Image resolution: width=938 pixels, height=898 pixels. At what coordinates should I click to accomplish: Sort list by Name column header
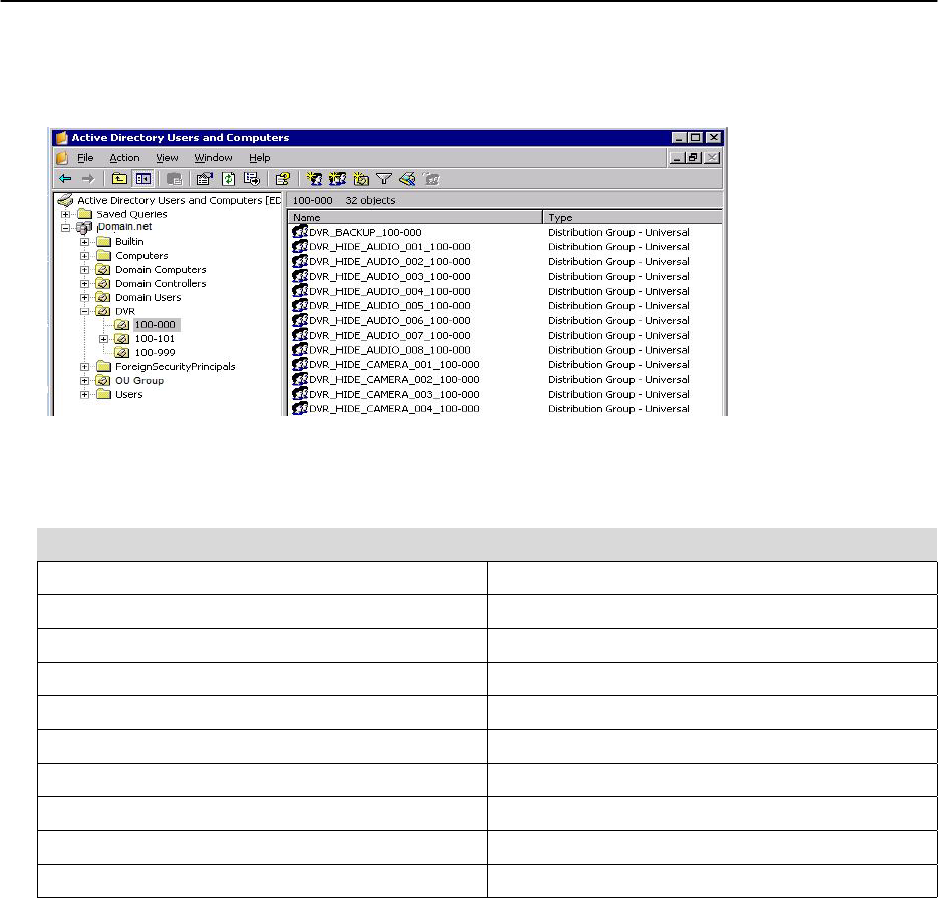coord(414,217)
